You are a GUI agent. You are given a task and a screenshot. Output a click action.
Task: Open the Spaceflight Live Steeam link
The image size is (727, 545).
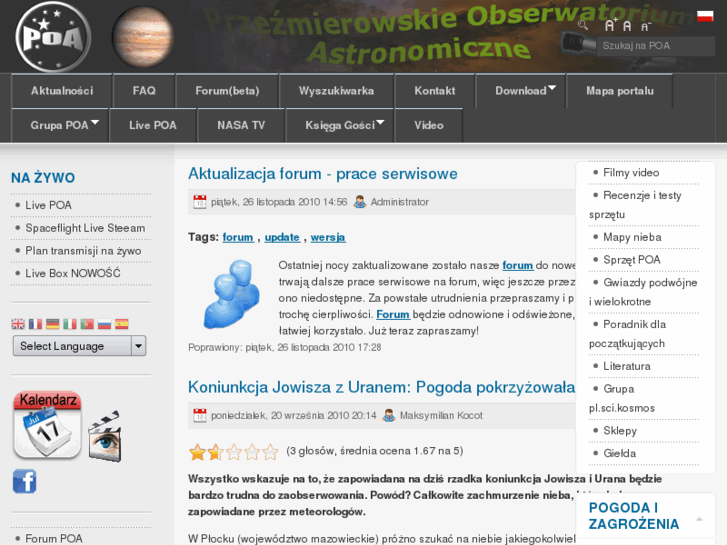click(x=85, y=228)
